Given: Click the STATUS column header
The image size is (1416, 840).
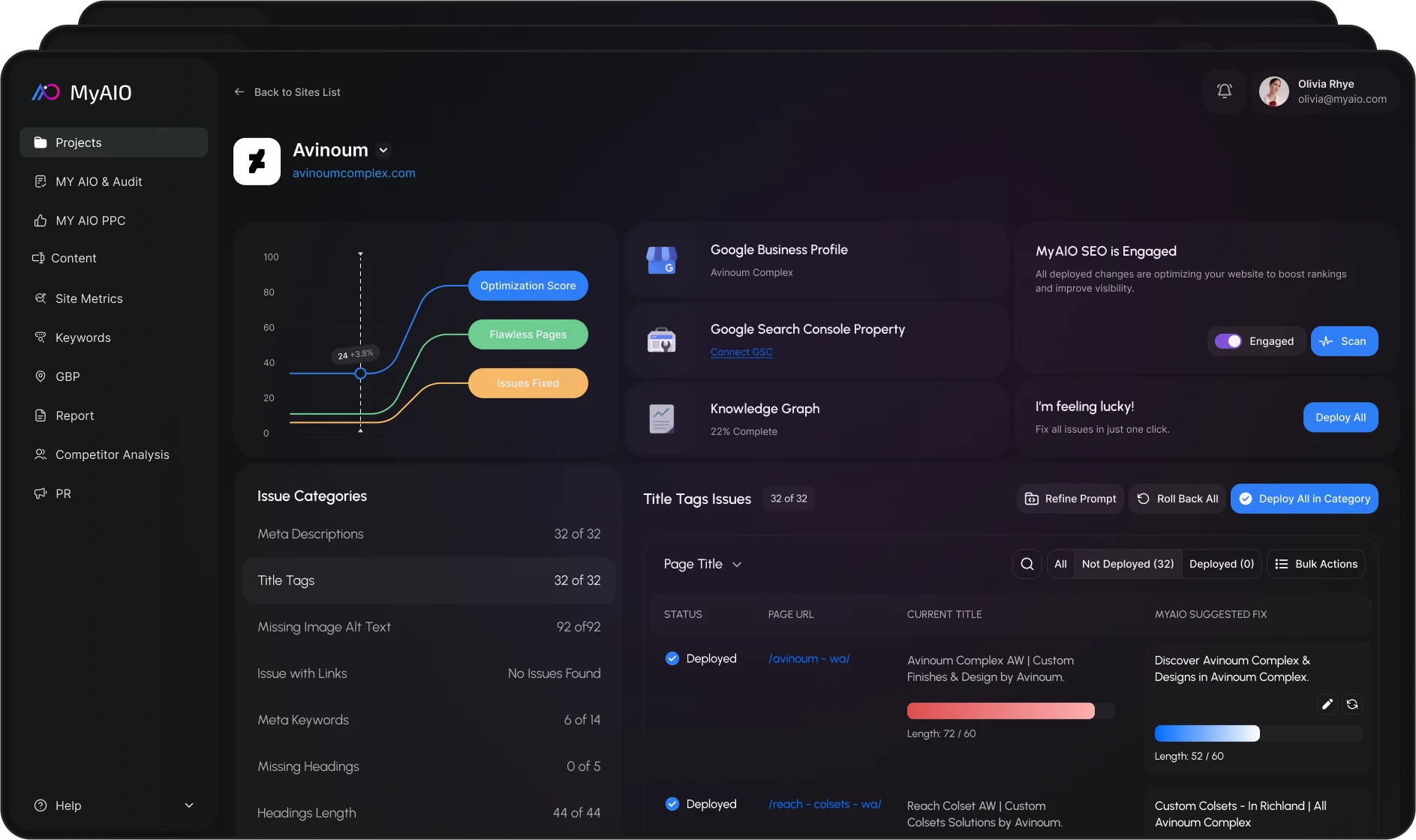Looking at the screenshot, I should point(683,614).
